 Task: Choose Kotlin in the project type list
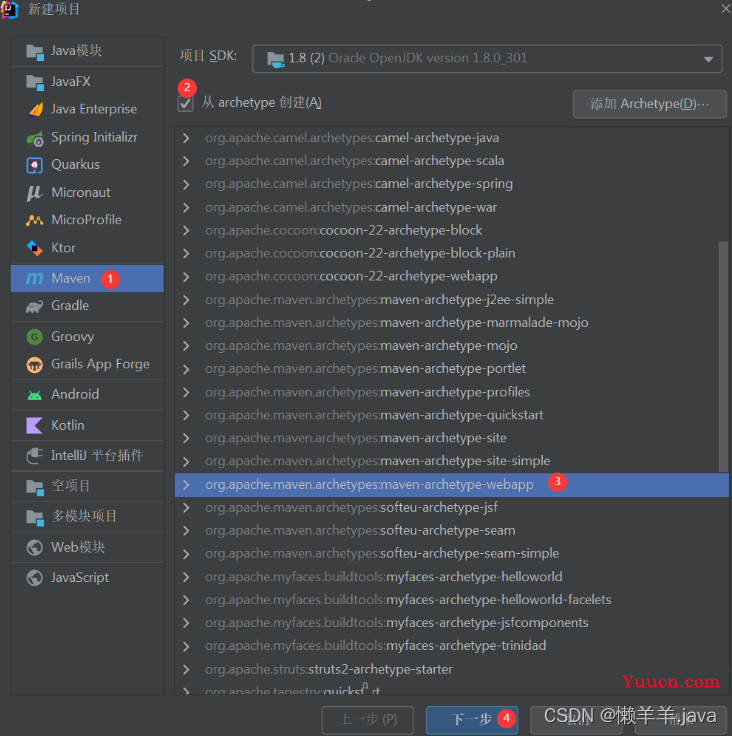point(87,425)
